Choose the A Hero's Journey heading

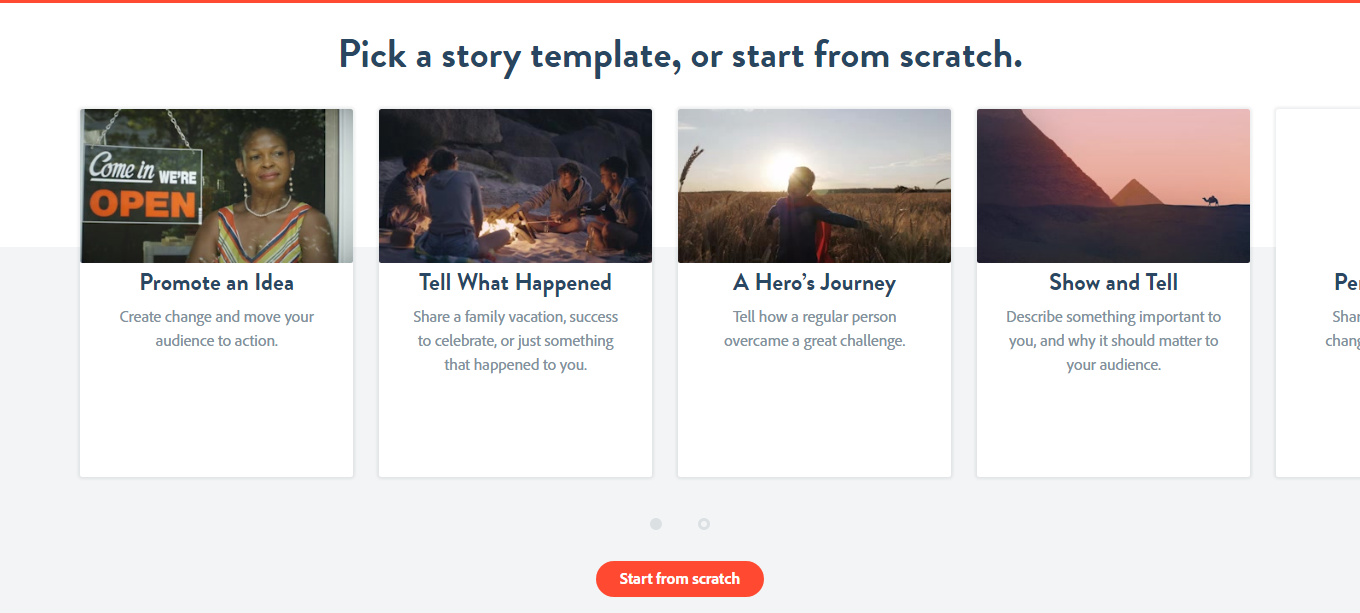pos(814,283)
